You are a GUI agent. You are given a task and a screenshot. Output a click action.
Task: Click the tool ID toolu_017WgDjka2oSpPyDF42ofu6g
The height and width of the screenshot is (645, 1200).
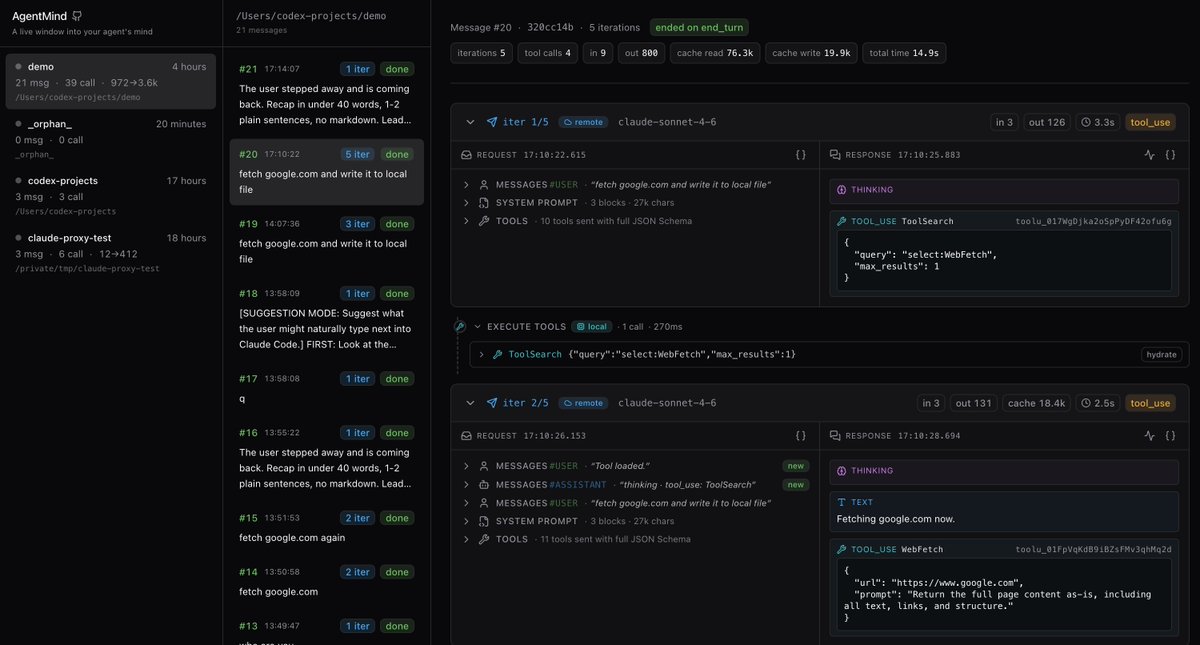tap(1093, 221)
